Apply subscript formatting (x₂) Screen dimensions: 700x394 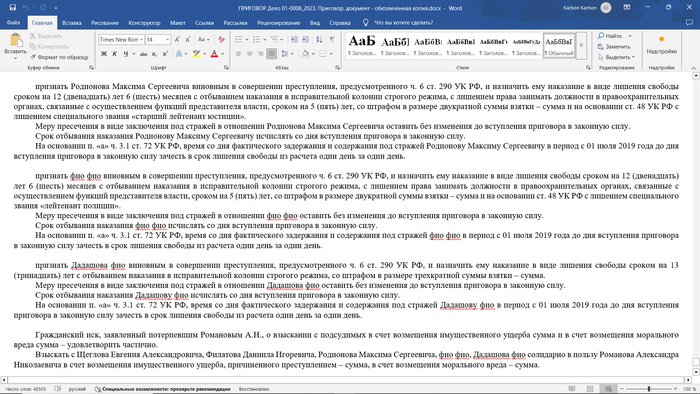(x=154, y=54)
